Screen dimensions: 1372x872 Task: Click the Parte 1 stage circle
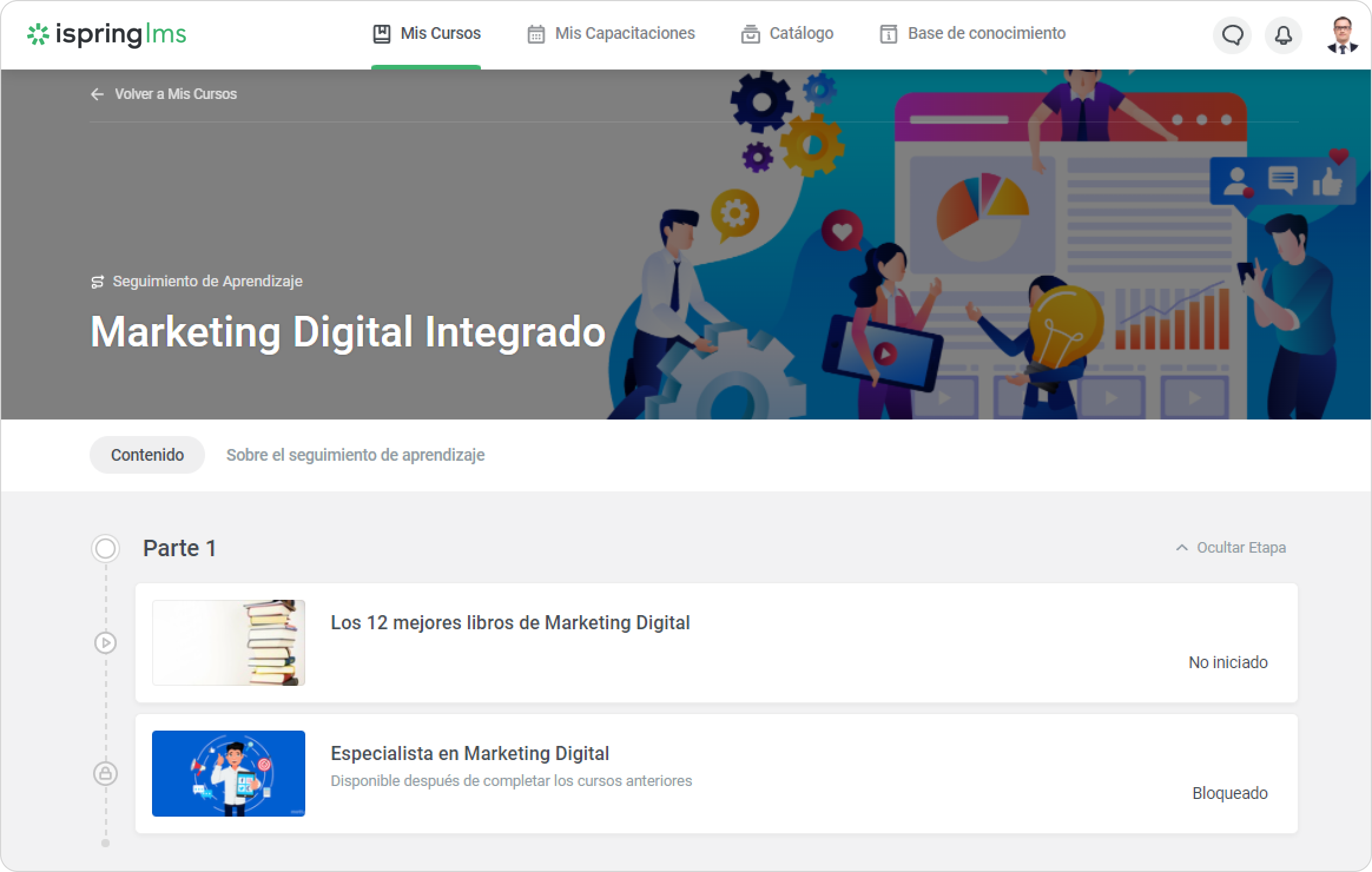[x=105, y=549]
